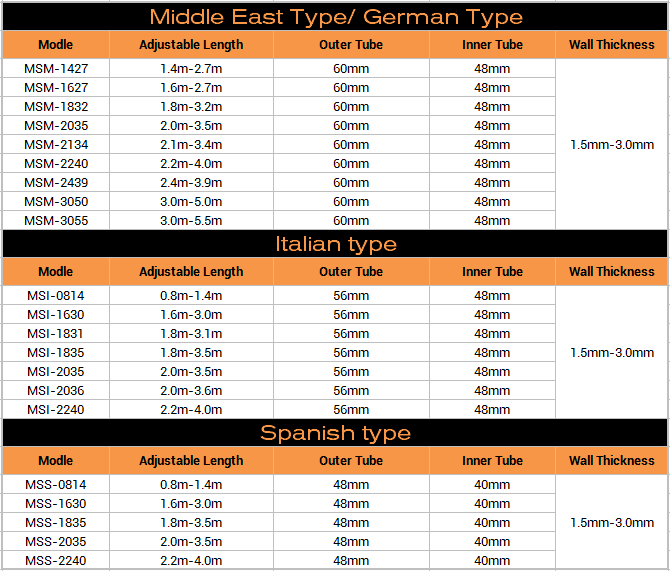670x571 pixels.
Task: Select the MSI-0814 model cell
Action: pyautogui.click(x=56, y=296)
